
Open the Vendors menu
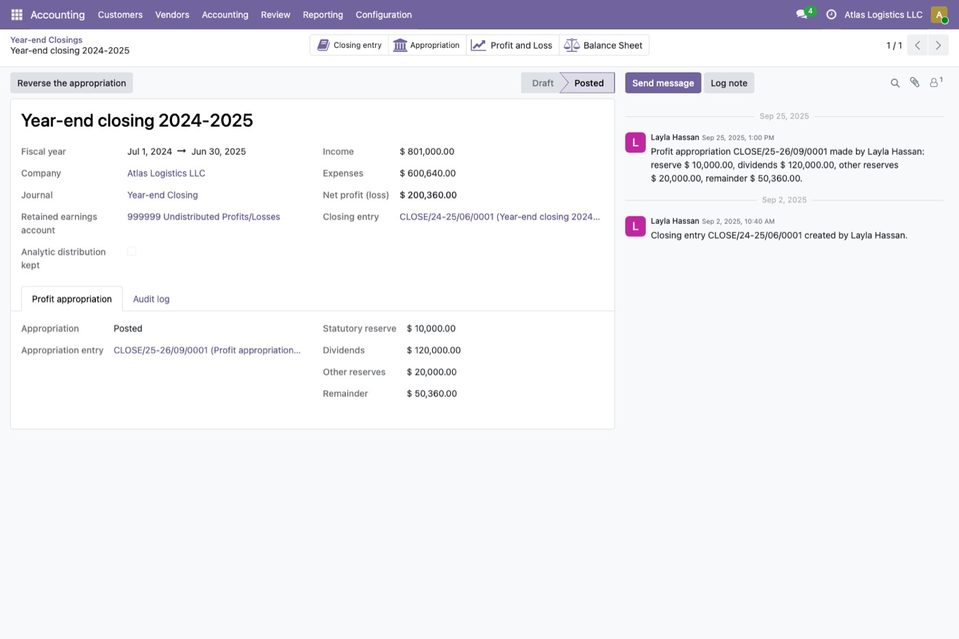click(x=172, y=15)
